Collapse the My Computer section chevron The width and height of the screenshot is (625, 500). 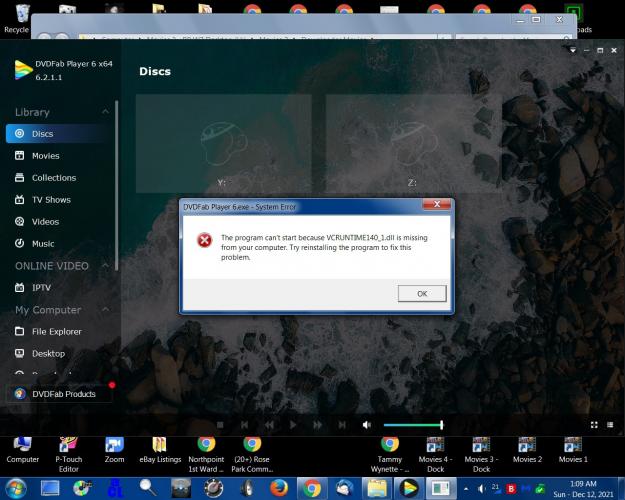tap(105, 309)
